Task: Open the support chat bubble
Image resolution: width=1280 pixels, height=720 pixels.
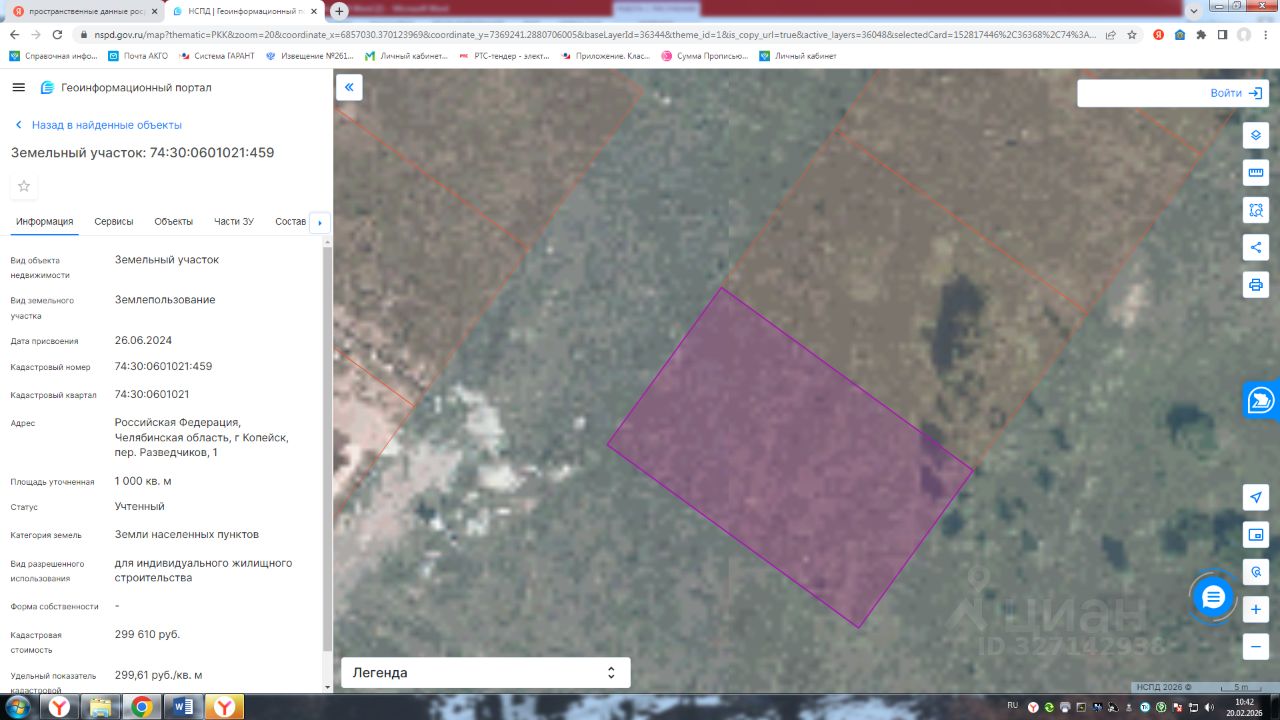Action: click(1213, 597)
